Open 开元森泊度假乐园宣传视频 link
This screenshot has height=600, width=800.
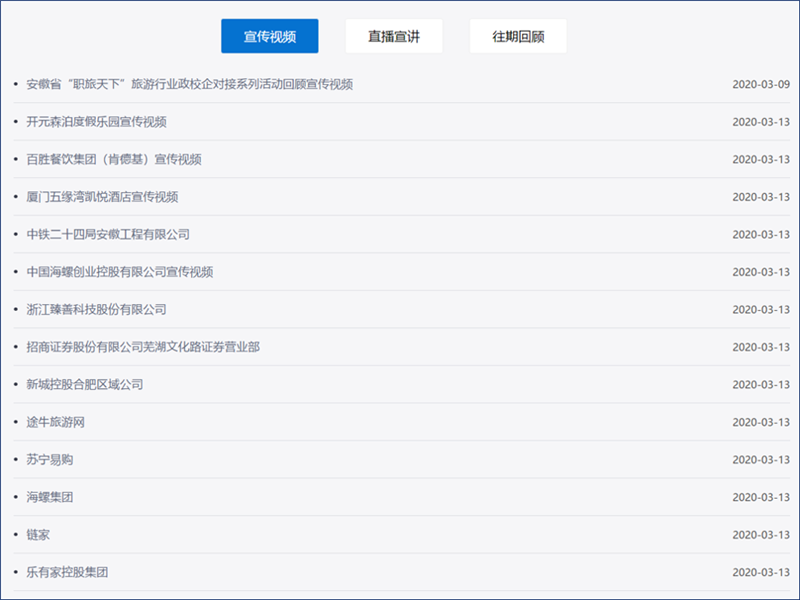96,122
